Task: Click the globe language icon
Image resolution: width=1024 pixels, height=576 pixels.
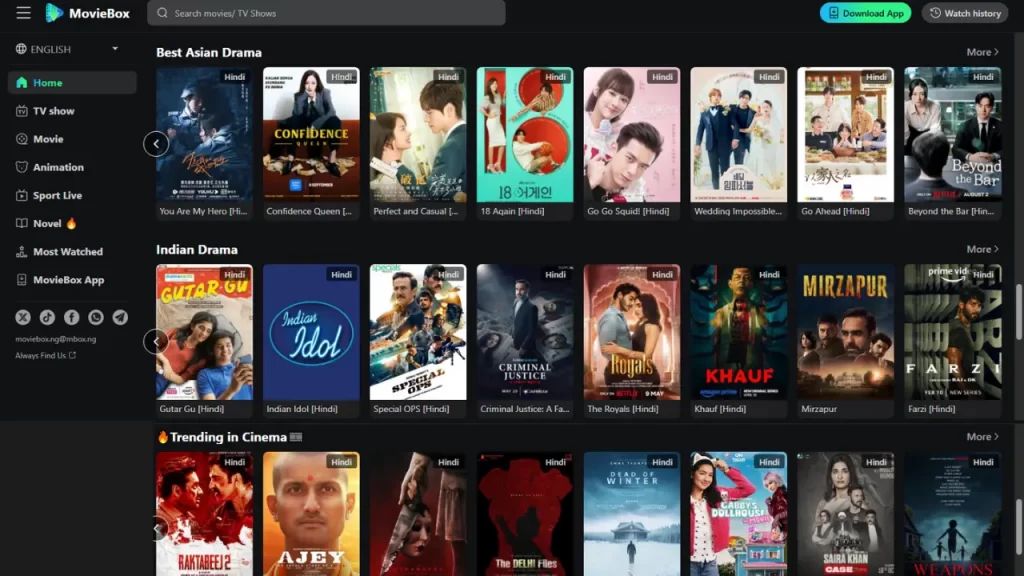Action: click(x=21, y=49)
